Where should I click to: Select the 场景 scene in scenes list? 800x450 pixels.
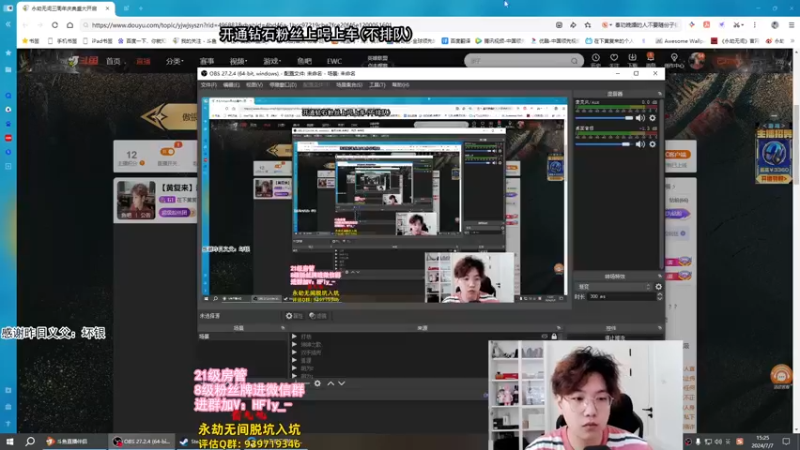[x=242, y=337]
